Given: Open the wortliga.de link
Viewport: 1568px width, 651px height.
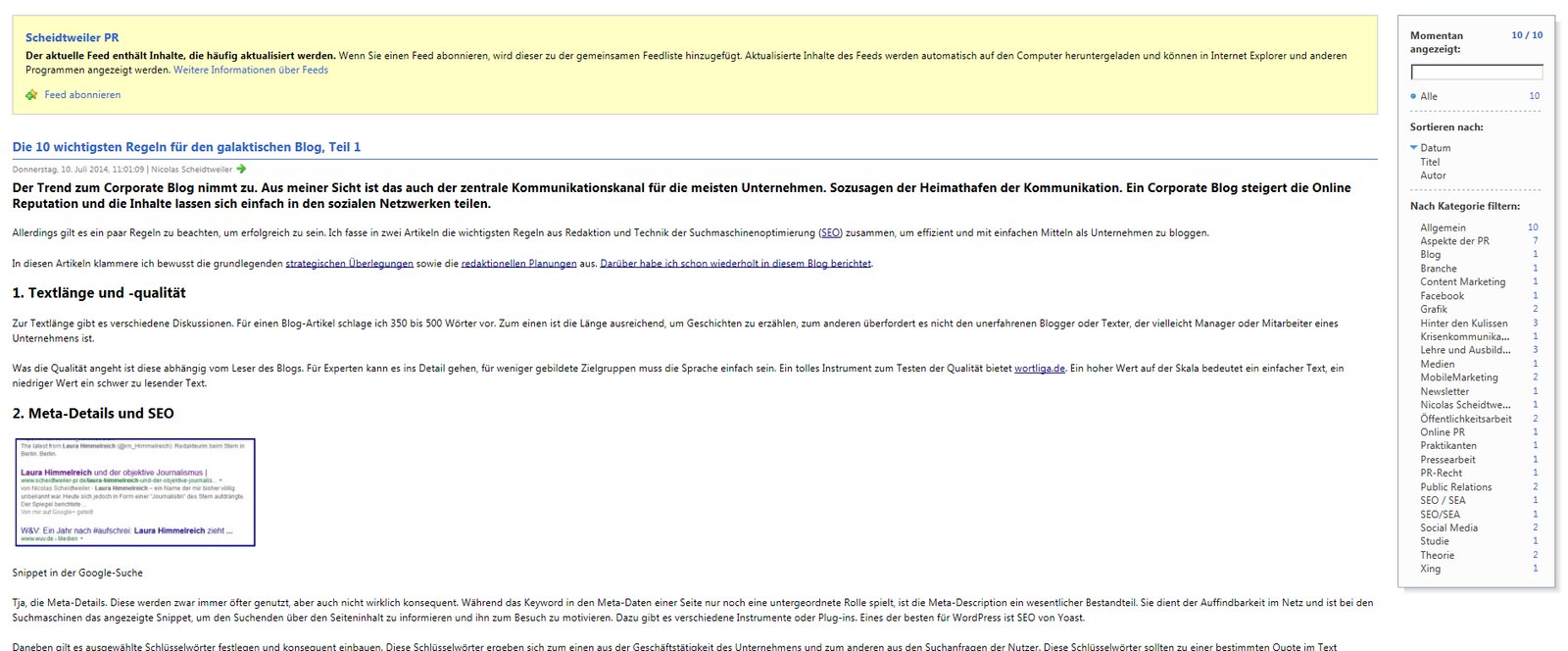Looking at the screenshot, I should (1039, 369).
